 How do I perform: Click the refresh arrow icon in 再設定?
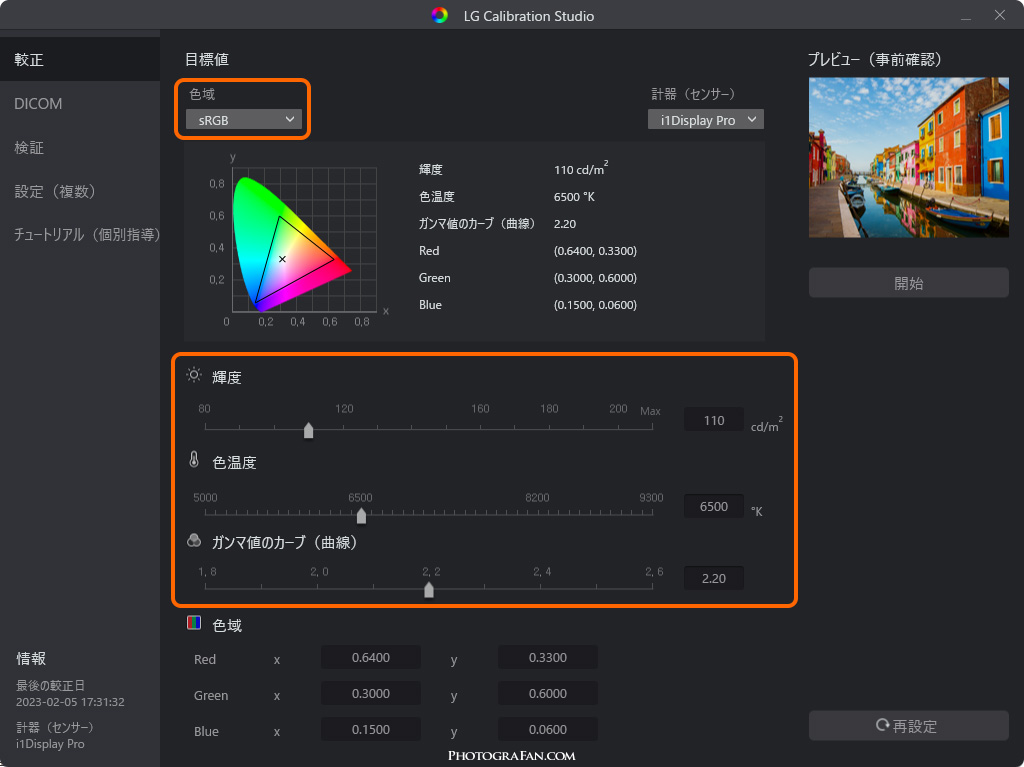coord(882,725)
